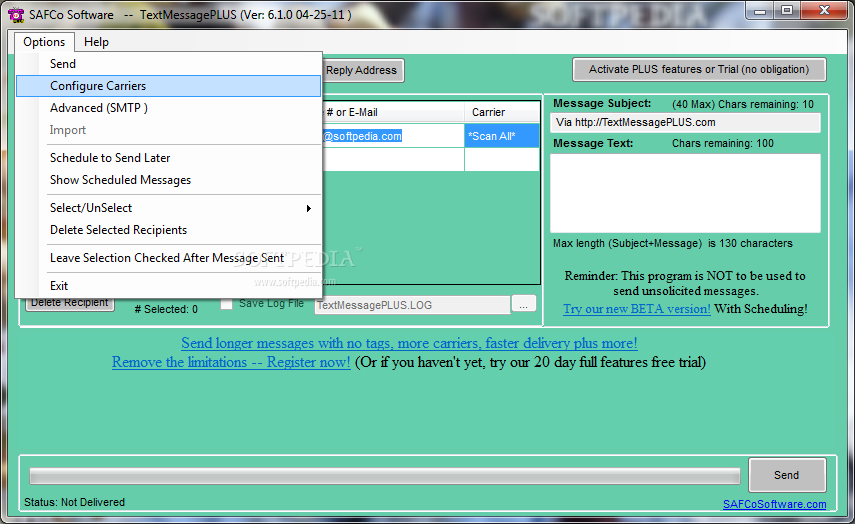Visit the SAFCoSoftware.com link

pyautogui.click(x=774, y=504)
